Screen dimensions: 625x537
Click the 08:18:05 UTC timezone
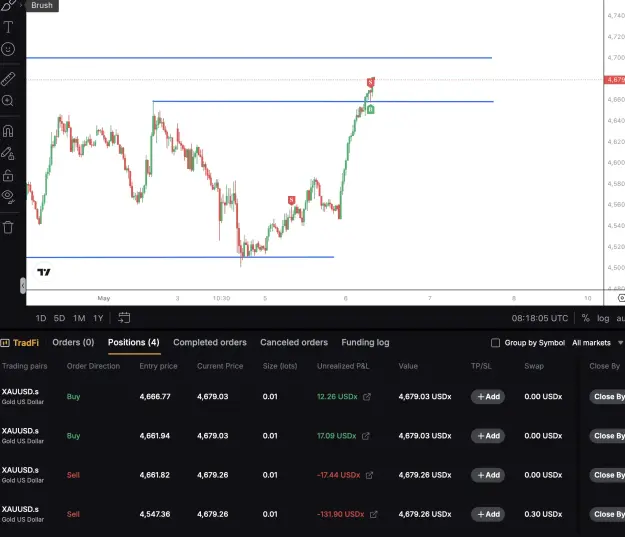point(540,318)
